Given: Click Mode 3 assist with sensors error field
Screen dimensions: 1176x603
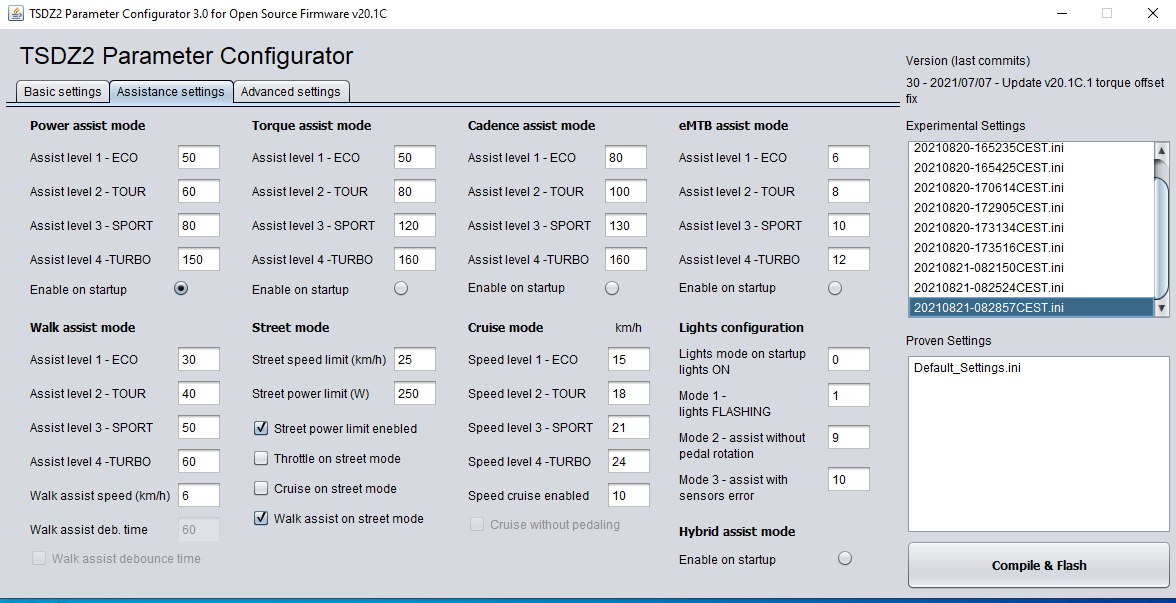Looking at the screenshot, I should (849, 479).
